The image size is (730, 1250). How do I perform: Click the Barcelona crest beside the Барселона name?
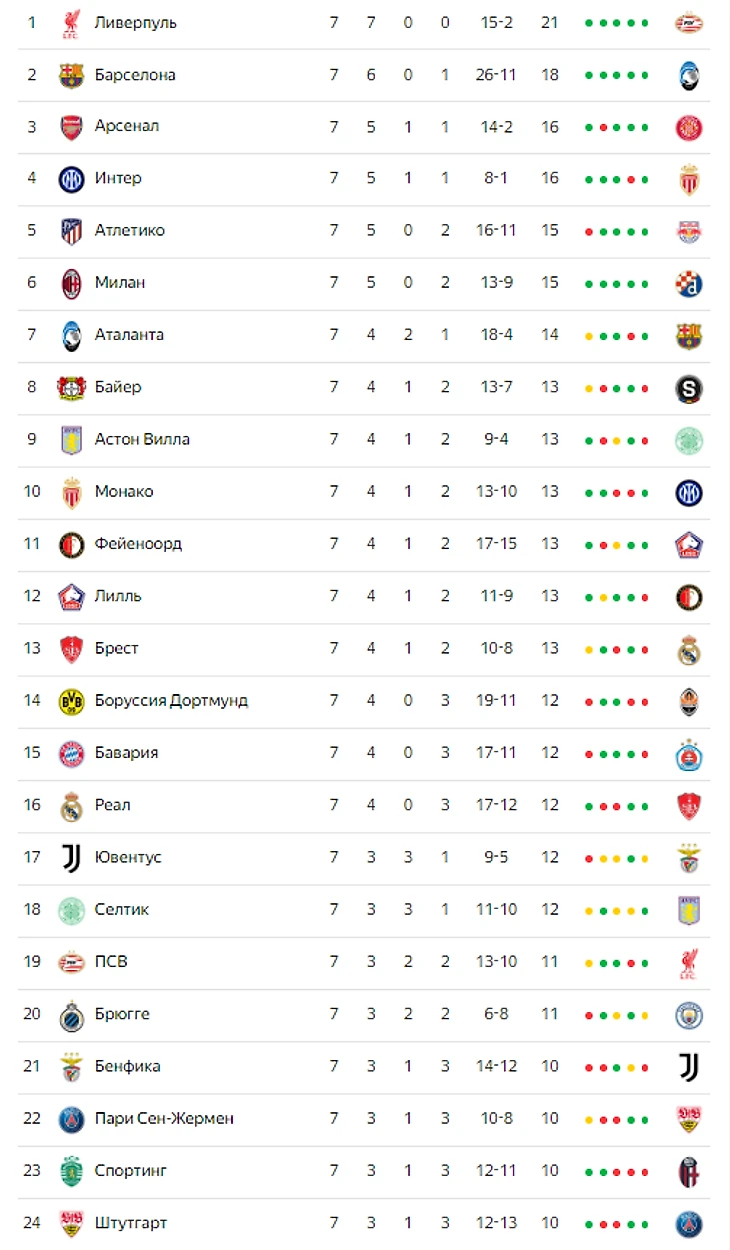(x=71, y=74)
